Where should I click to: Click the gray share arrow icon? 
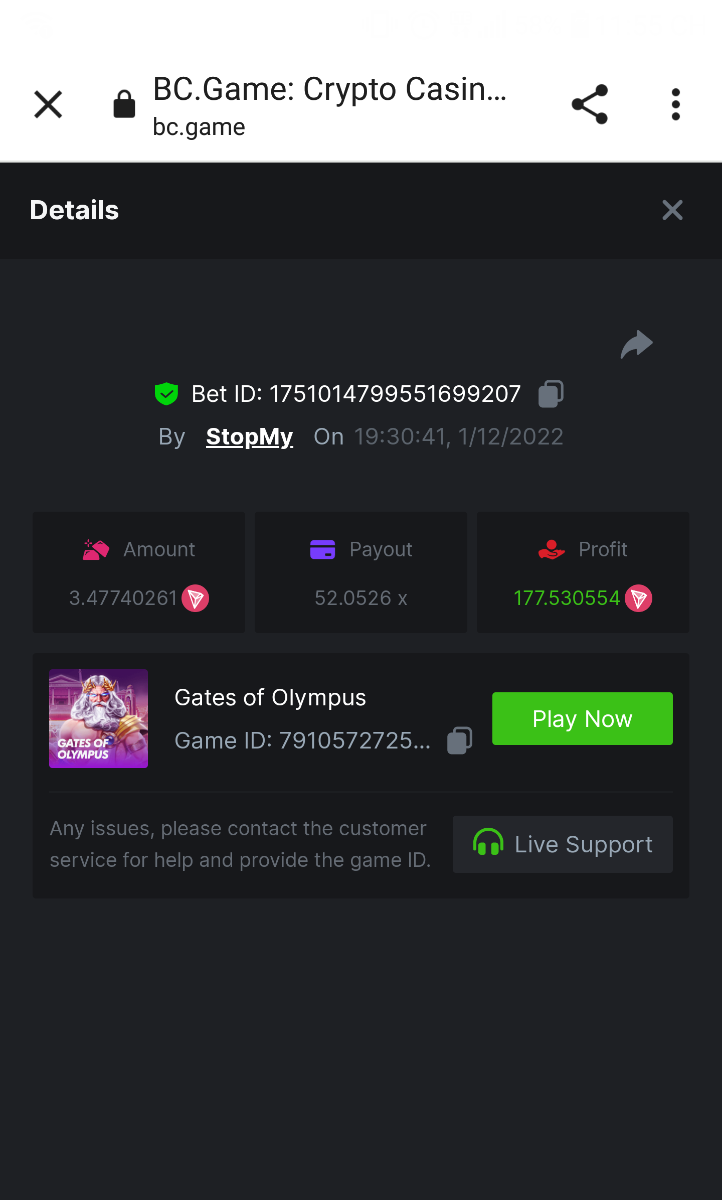pyautogui.click(x=636, y=345)
